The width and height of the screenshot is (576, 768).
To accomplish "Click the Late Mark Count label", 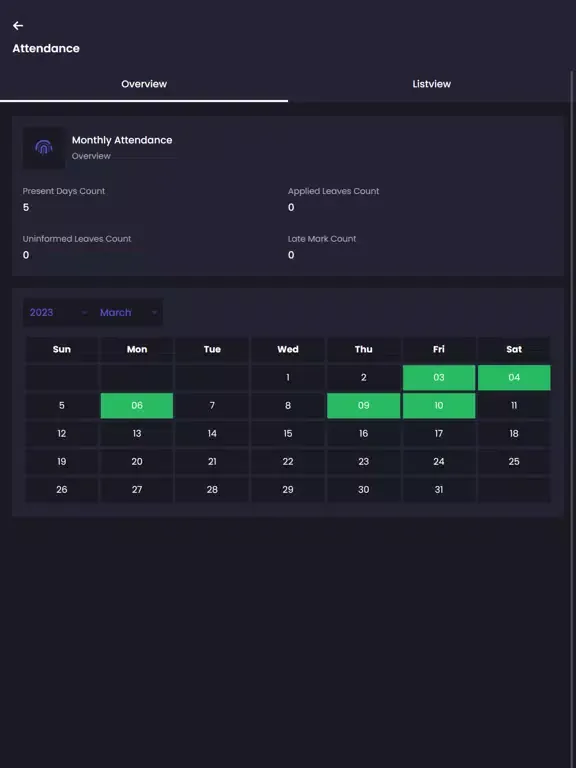I will [x=322, y=239].
